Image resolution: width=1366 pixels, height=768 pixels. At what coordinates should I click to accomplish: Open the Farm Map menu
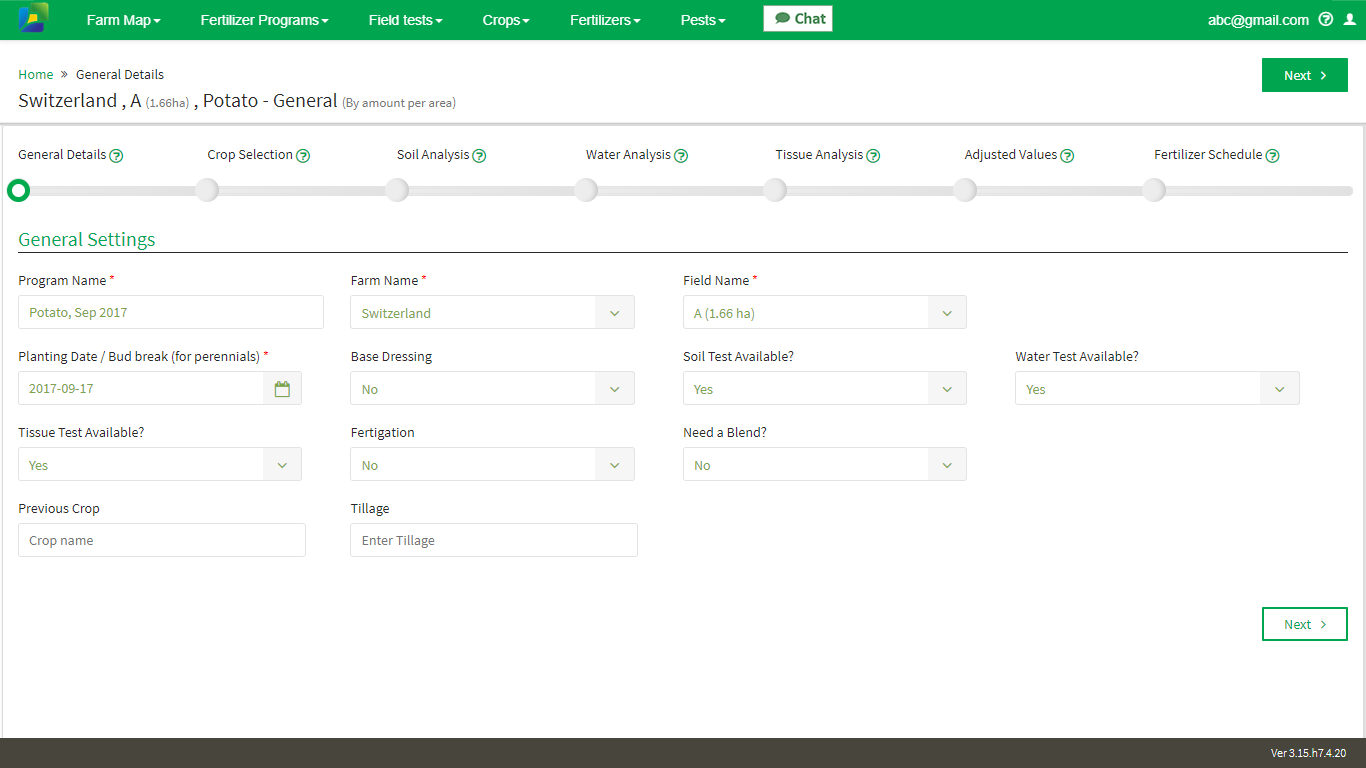pyautogui.click(x=123, y=20)
